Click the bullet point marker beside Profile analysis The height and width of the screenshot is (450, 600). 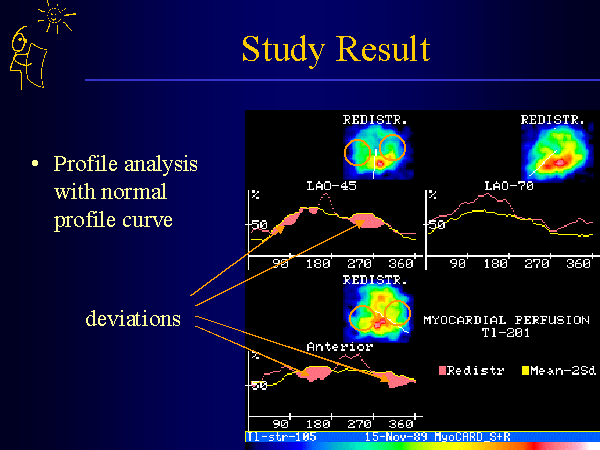point(36,163)
